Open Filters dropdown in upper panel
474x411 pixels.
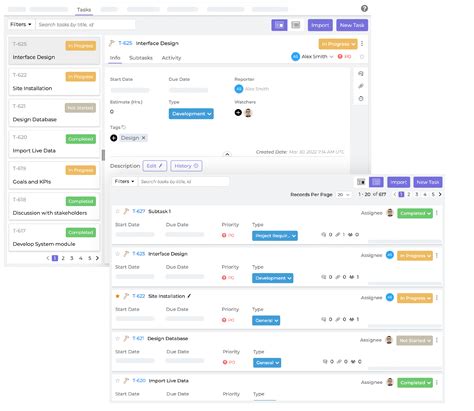[20, 24]
